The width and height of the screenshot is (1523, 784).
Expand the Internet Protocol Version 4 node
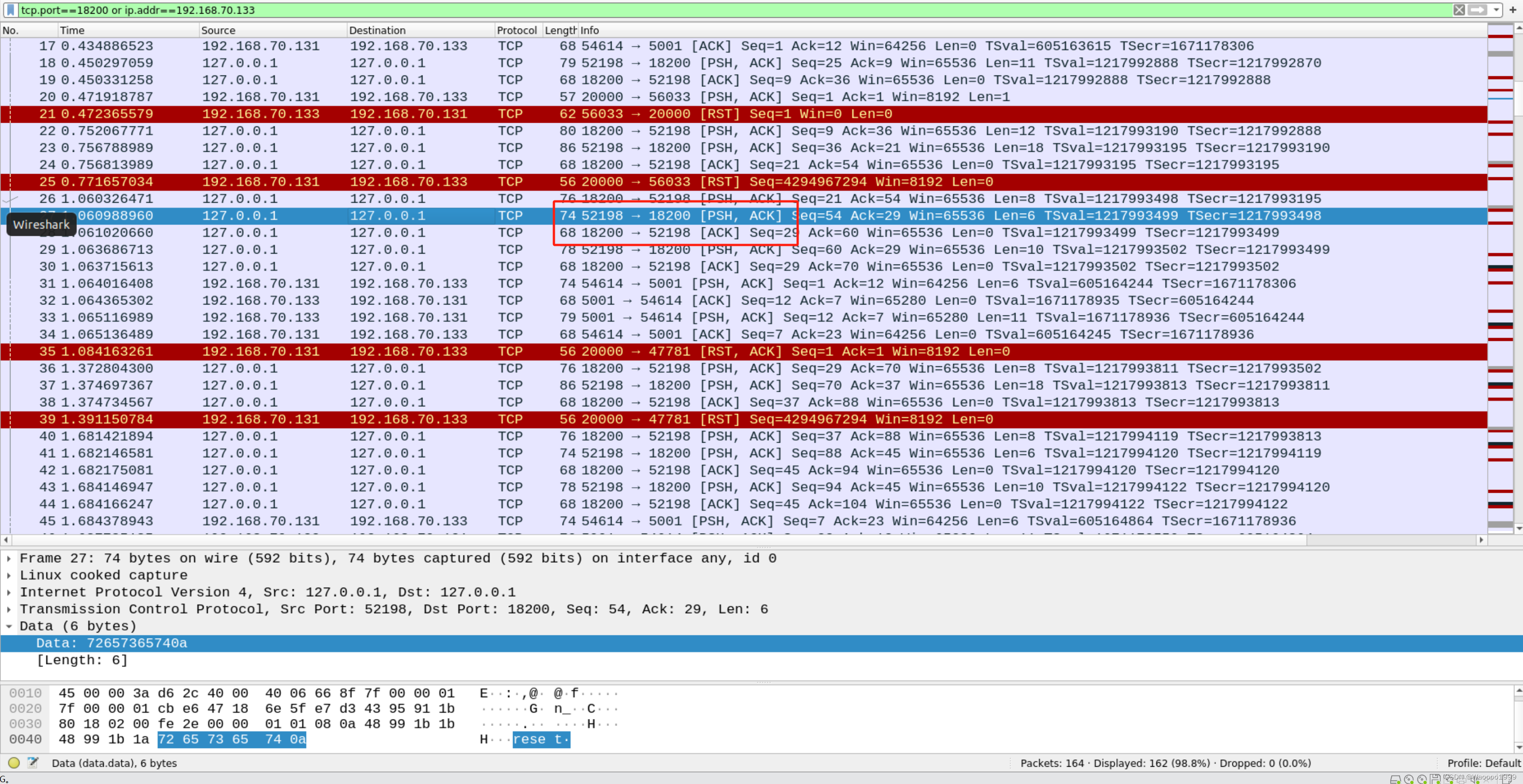[x=9, y=592]
